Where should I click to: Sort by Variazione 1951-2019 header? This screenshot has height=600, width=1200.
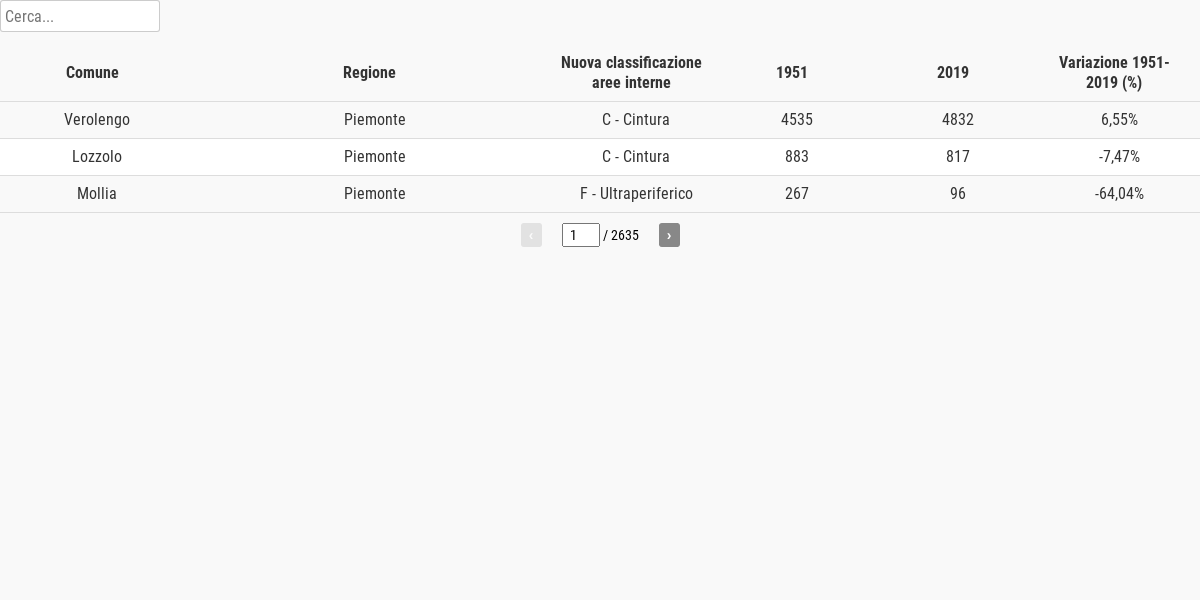click(x=1114, y=72)
